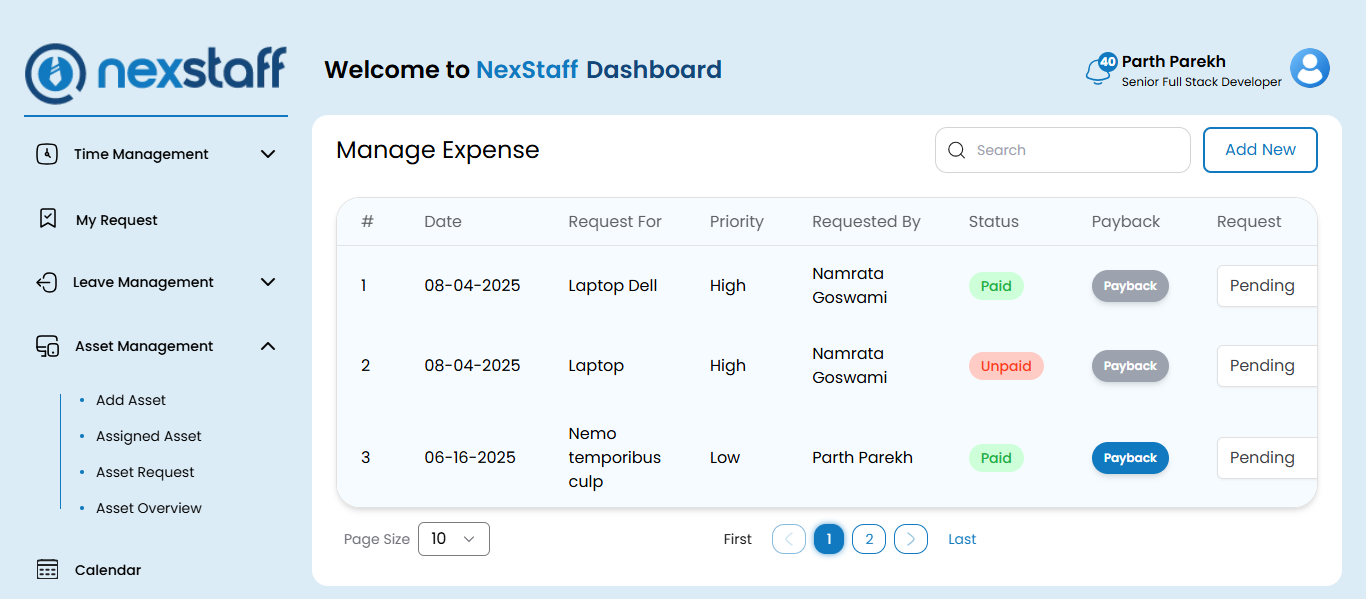Open Assigned Asset submenu item

(149, 436)
